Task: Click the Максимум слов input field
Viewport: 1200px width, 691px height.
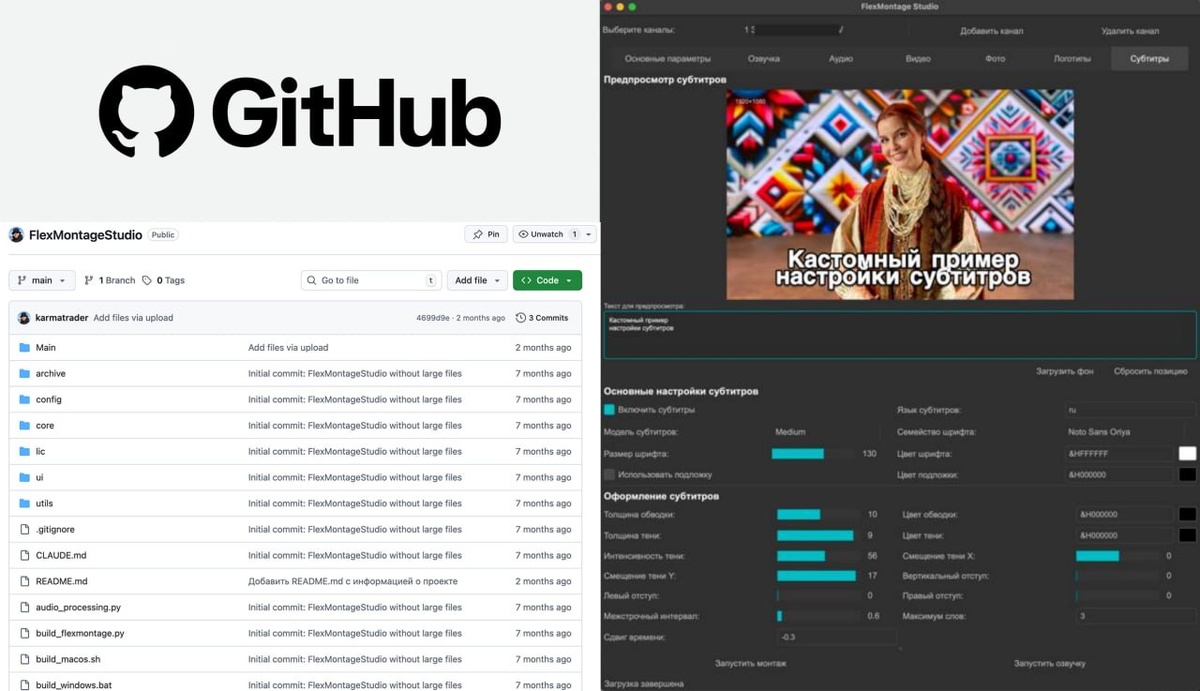Action: pyautogui.click(x=1136, y=616)
